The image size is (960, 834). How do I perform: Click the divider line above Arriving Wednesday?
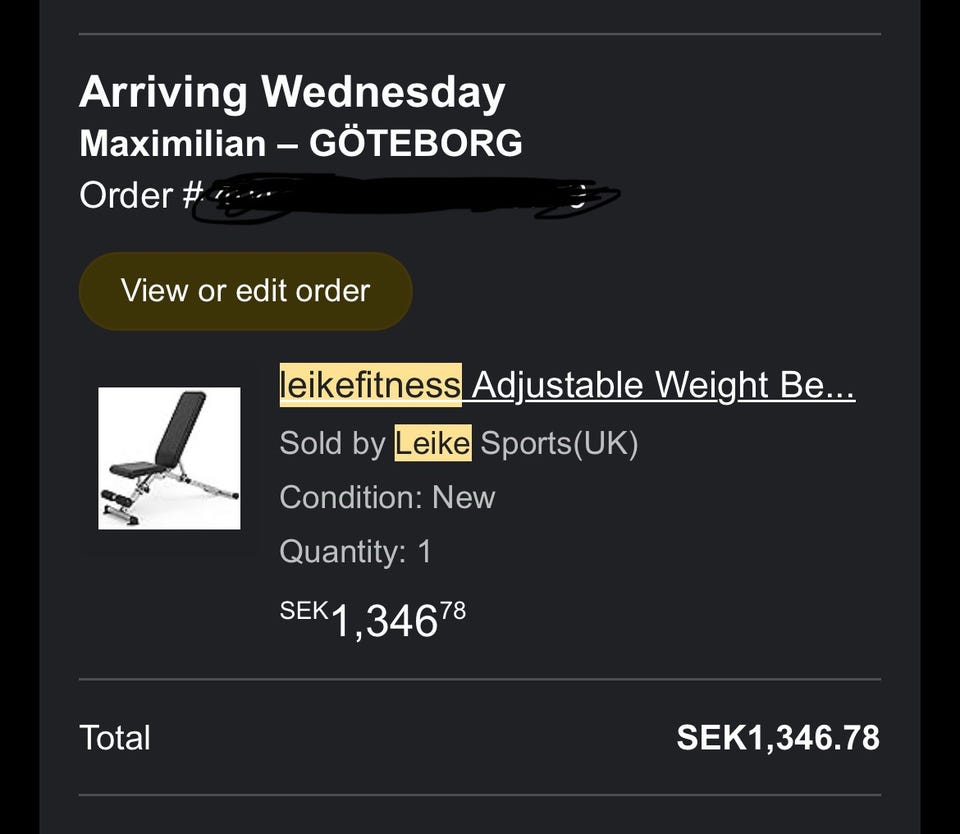tap(480, 34)
